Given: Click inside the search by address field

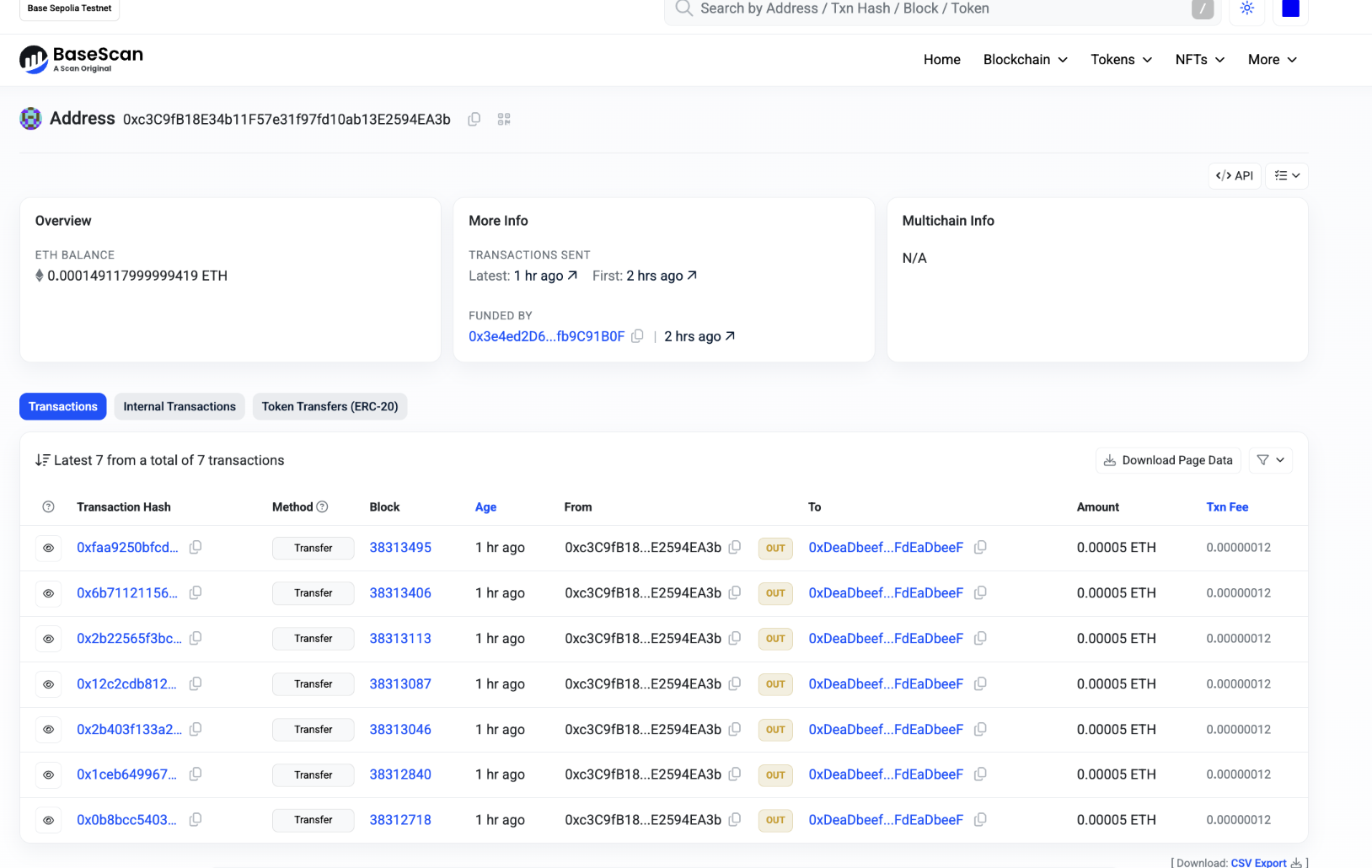Looking at the screenshot, I should coord(927,8).
